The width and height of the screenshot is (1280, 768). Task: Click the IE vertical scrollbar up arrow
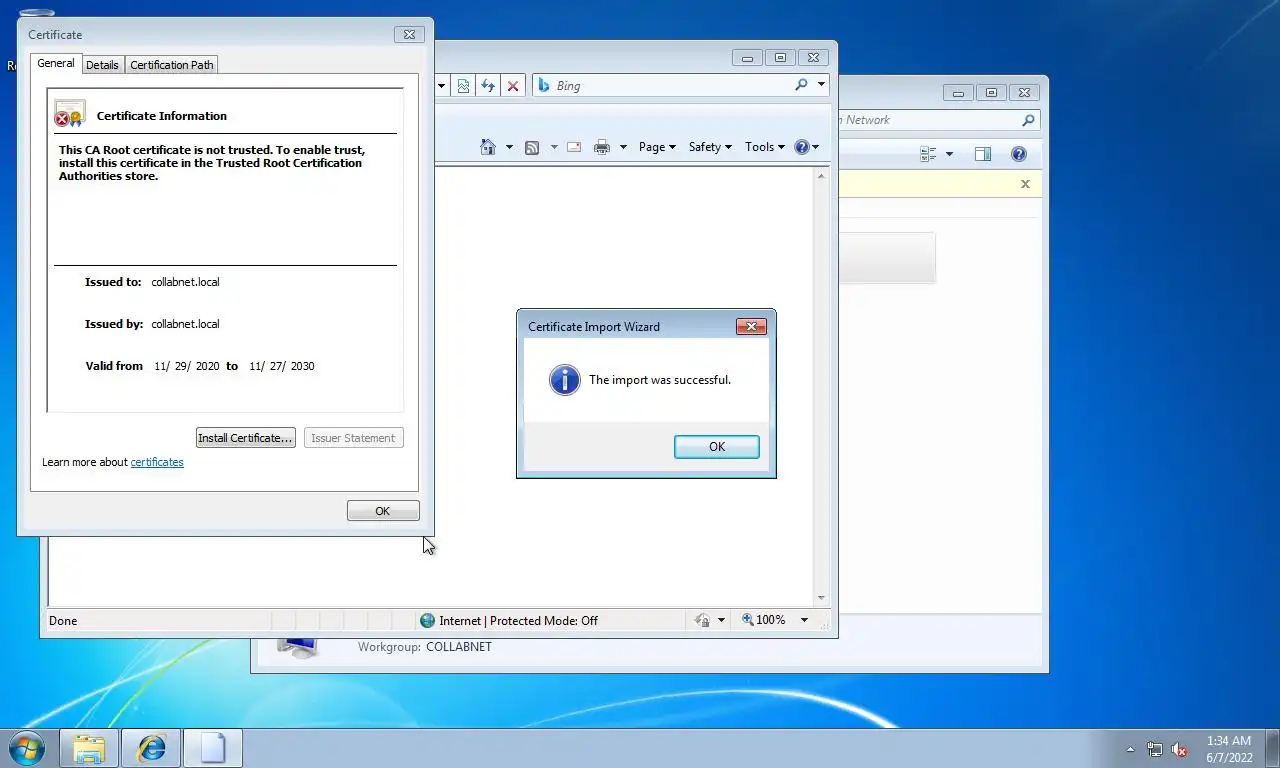[x=822, y=176]
